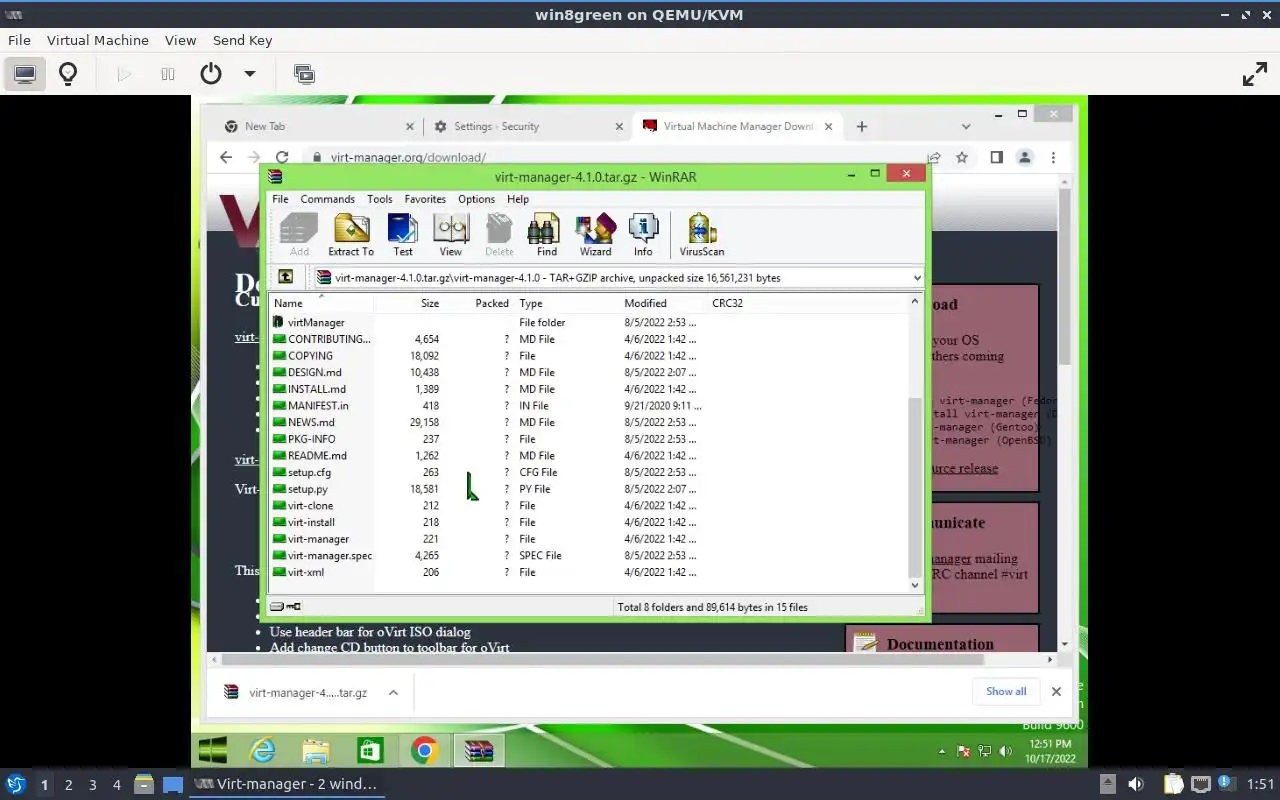
Task: Click the Add archive icon in WinRAR
Action: click(x=299, y=235)
